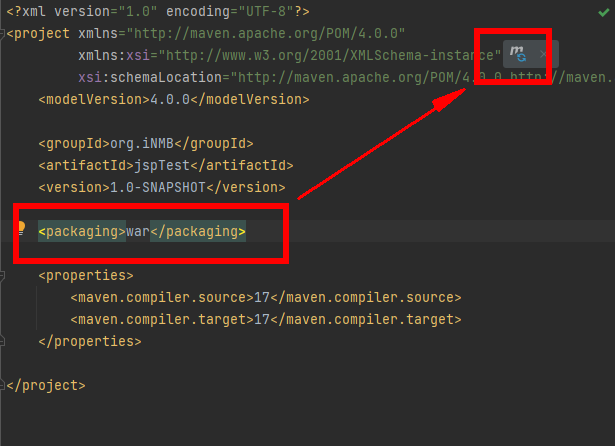Click the yellow lightbulb quick-fix icon
The width and height of the screenshot is (615, 446).
tap(19, 229)
